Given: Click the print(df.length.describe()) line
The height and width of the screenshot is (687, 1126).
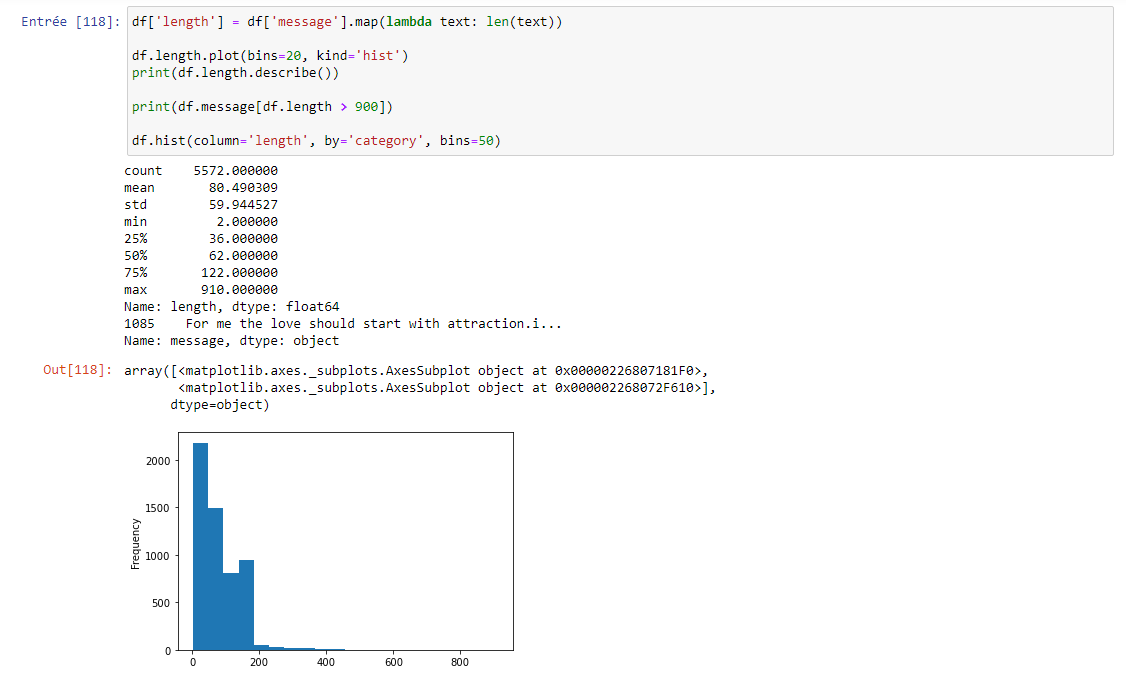Looking at the screenshot, I should point(235,73).
